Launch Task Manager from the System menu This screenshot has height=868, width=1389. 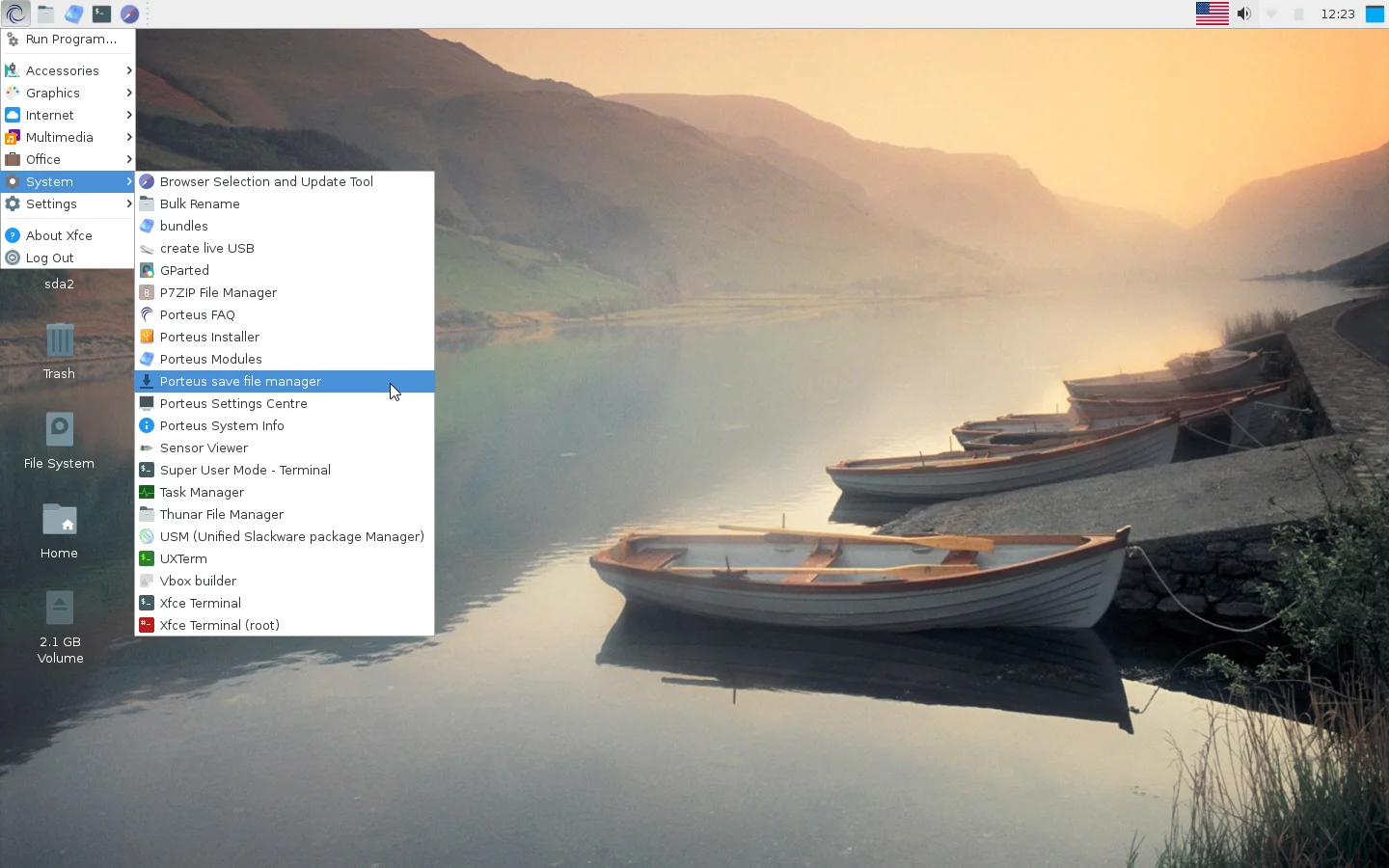point(201,492)
